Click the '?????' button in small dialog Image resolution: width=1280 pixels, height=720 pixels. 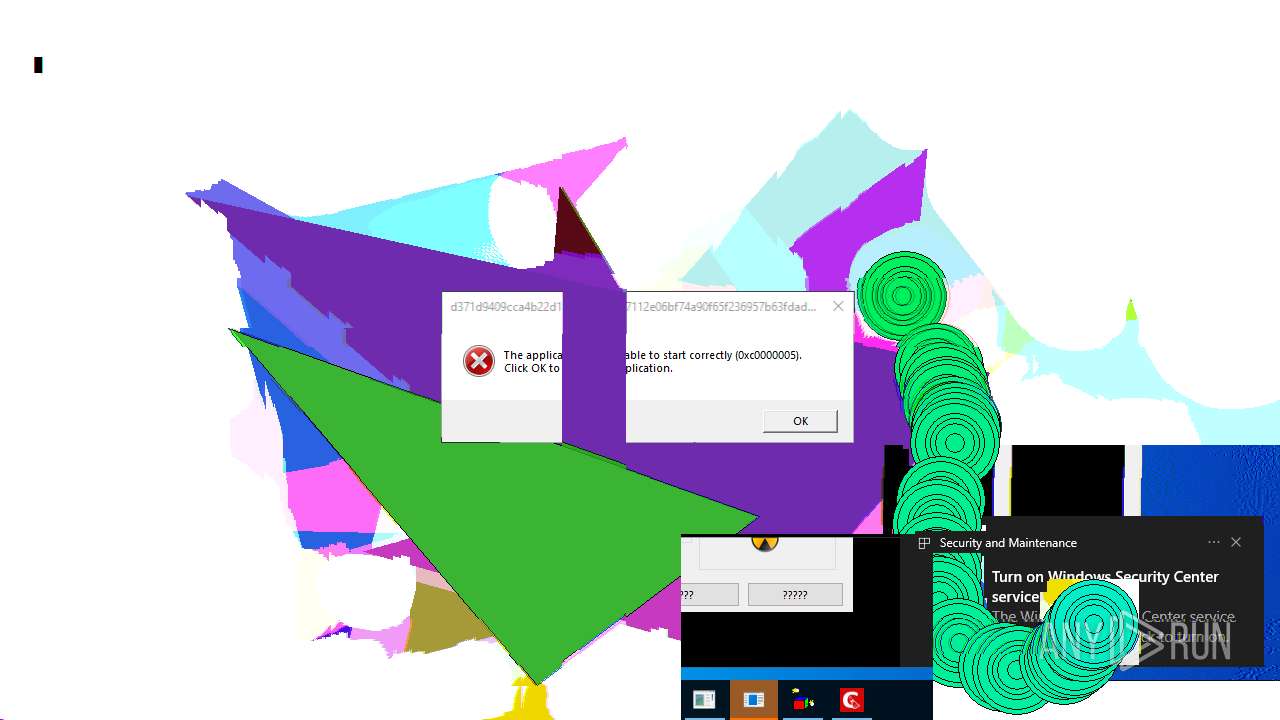click(795, 595)
